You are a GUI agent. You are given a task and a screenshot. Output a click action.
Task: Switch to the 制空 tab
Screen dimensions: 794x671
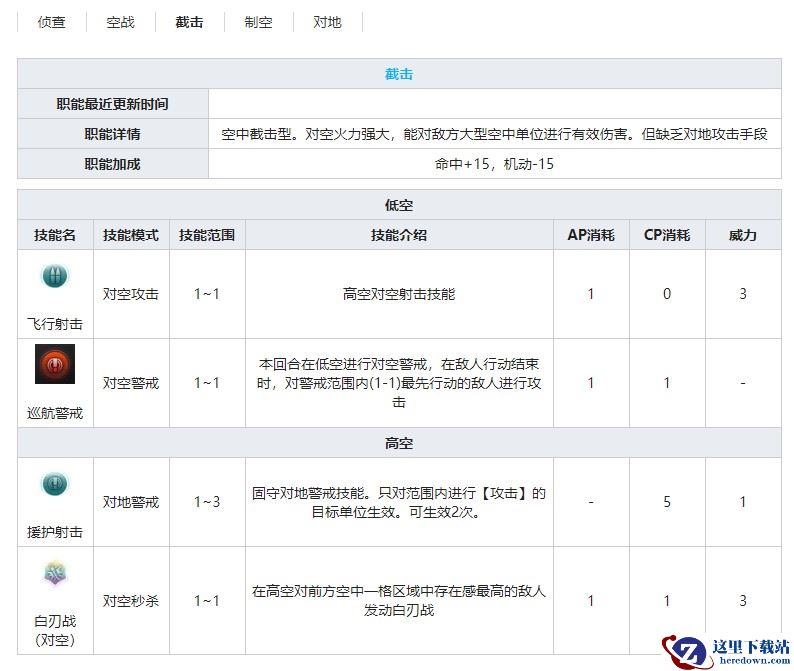pos(258,22)
